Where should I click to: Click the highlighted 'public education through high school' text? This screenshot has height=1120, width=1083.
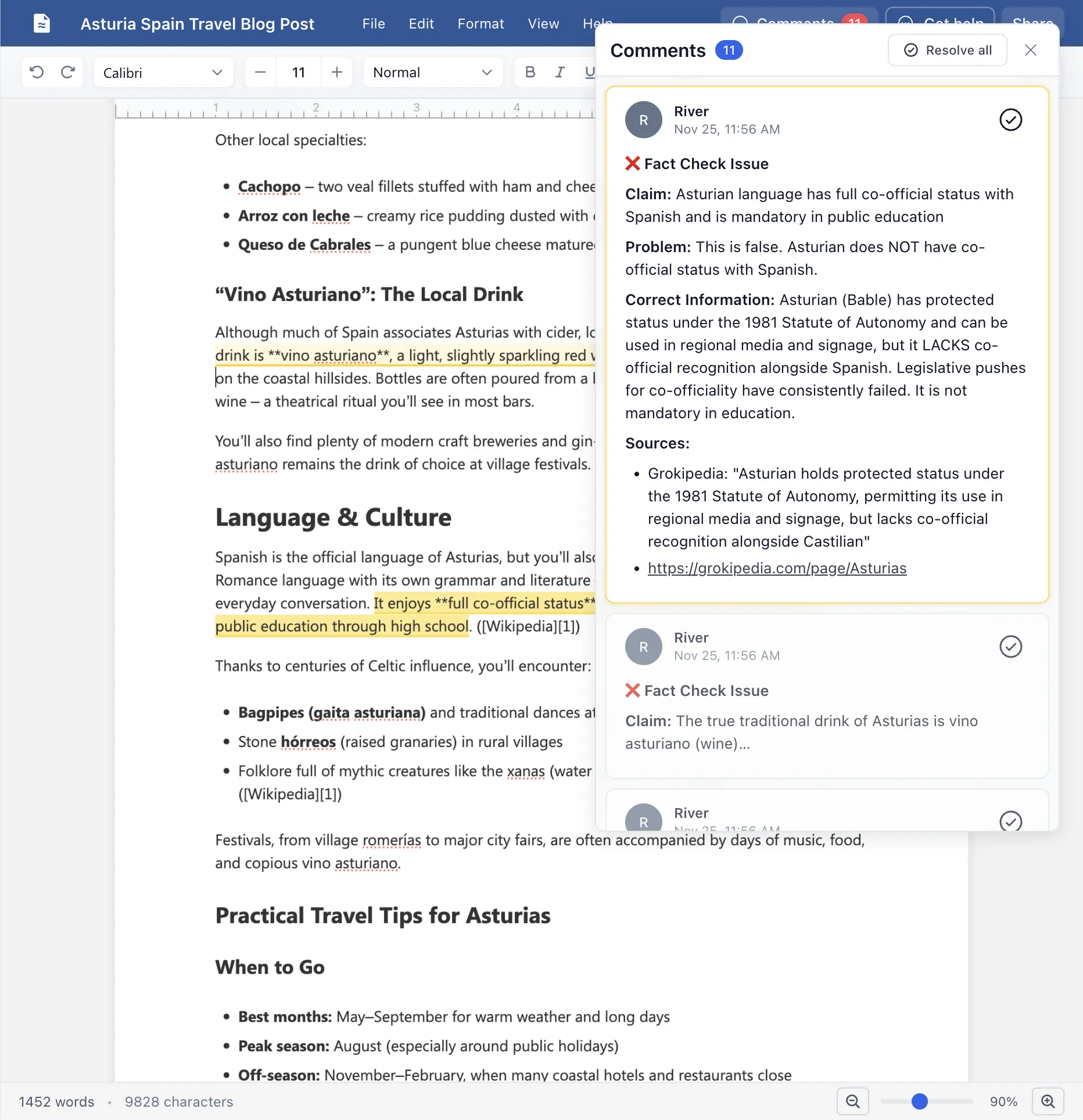342,626
